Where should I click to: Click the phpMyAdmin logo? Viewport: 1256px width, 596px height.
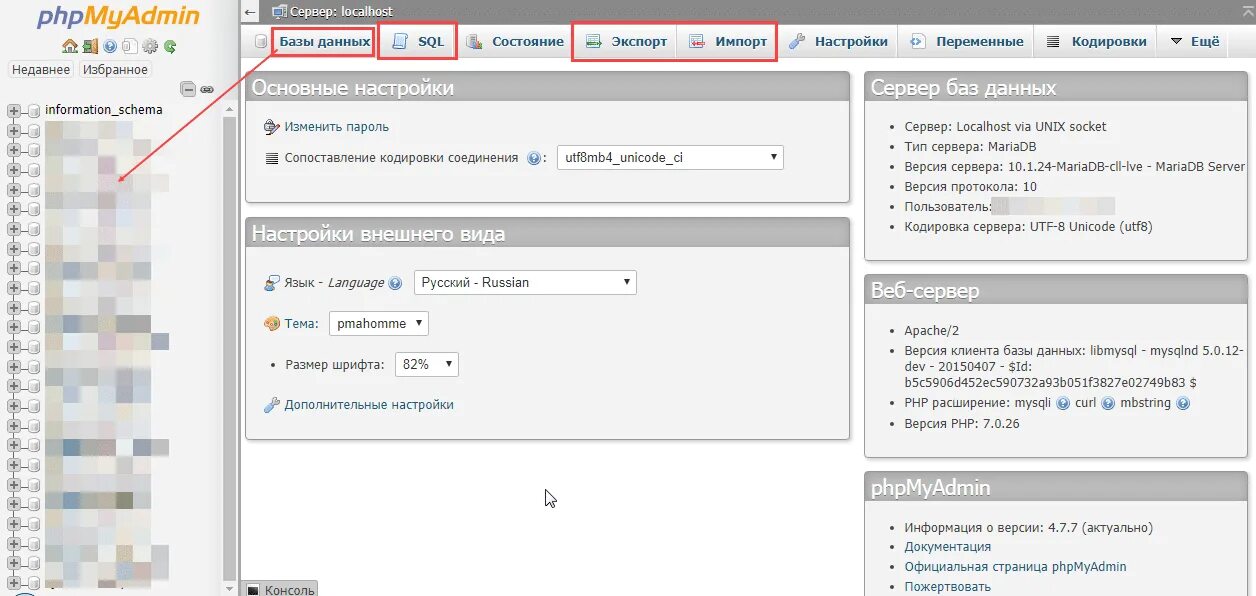118,17
